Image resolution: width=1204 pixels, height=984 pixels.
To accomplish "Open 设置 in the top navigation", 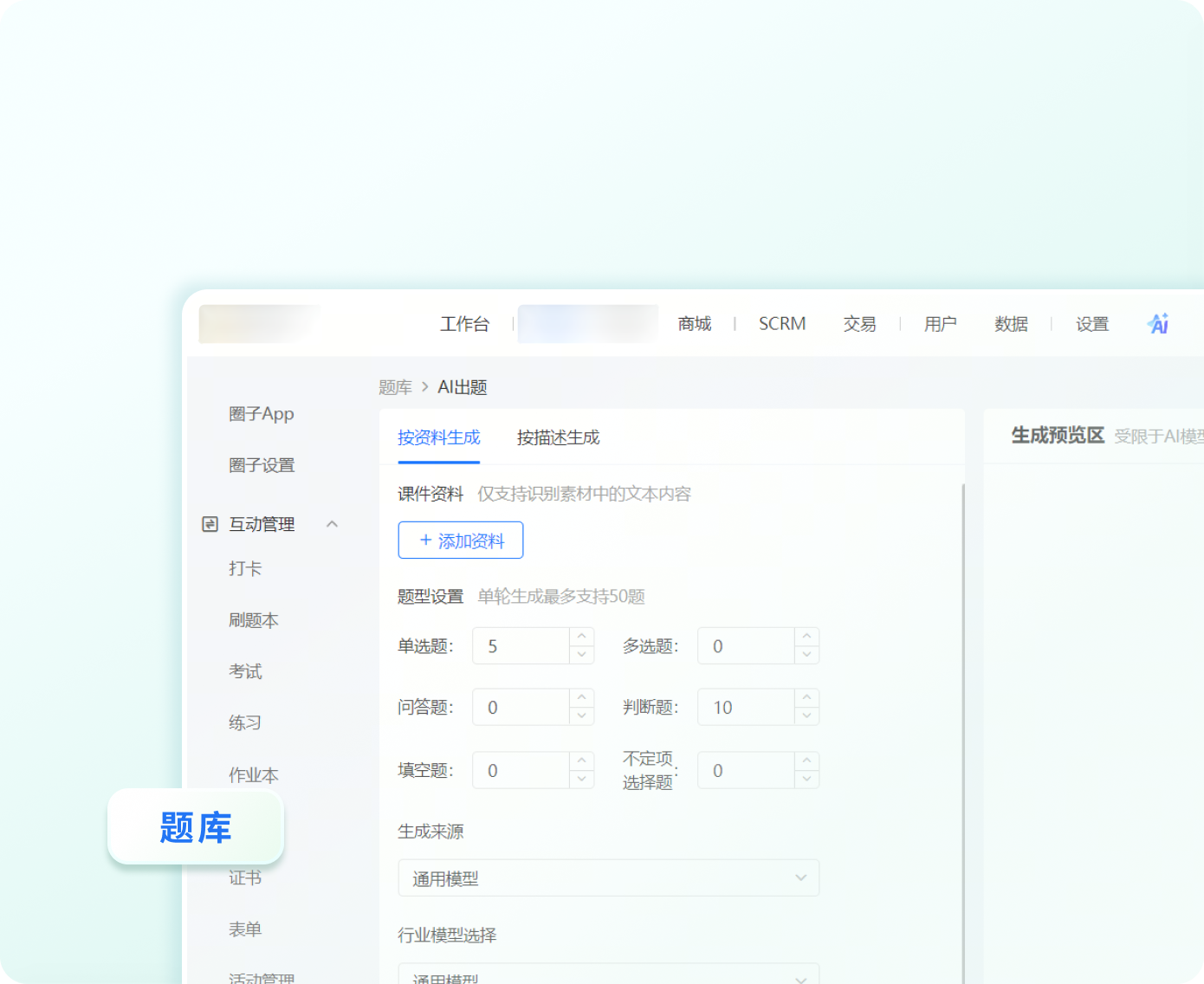I will point(1092,324).
